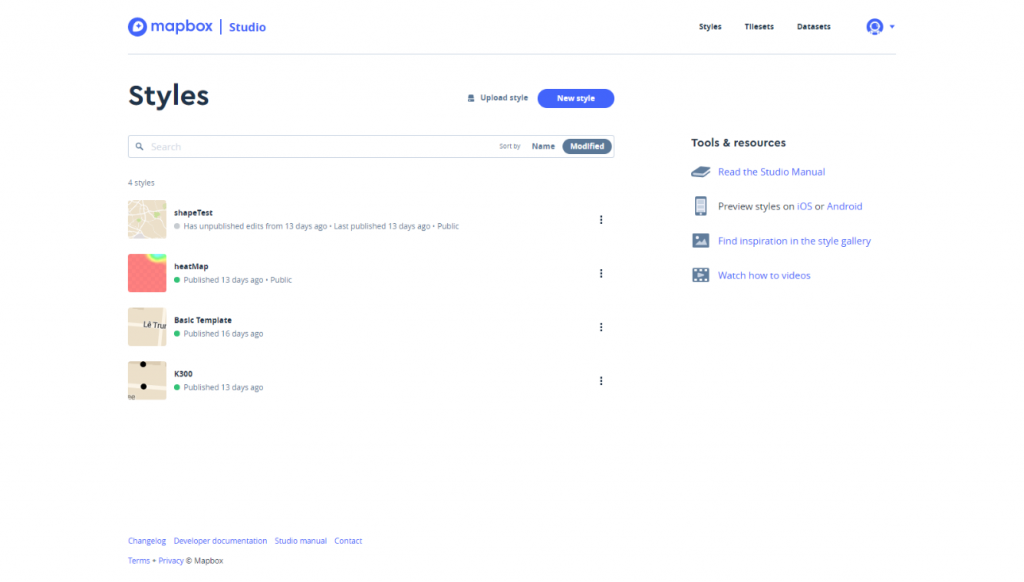Go to the Tilesets tab
Viewport: 1024px width, 582px height.
[759, 27]
